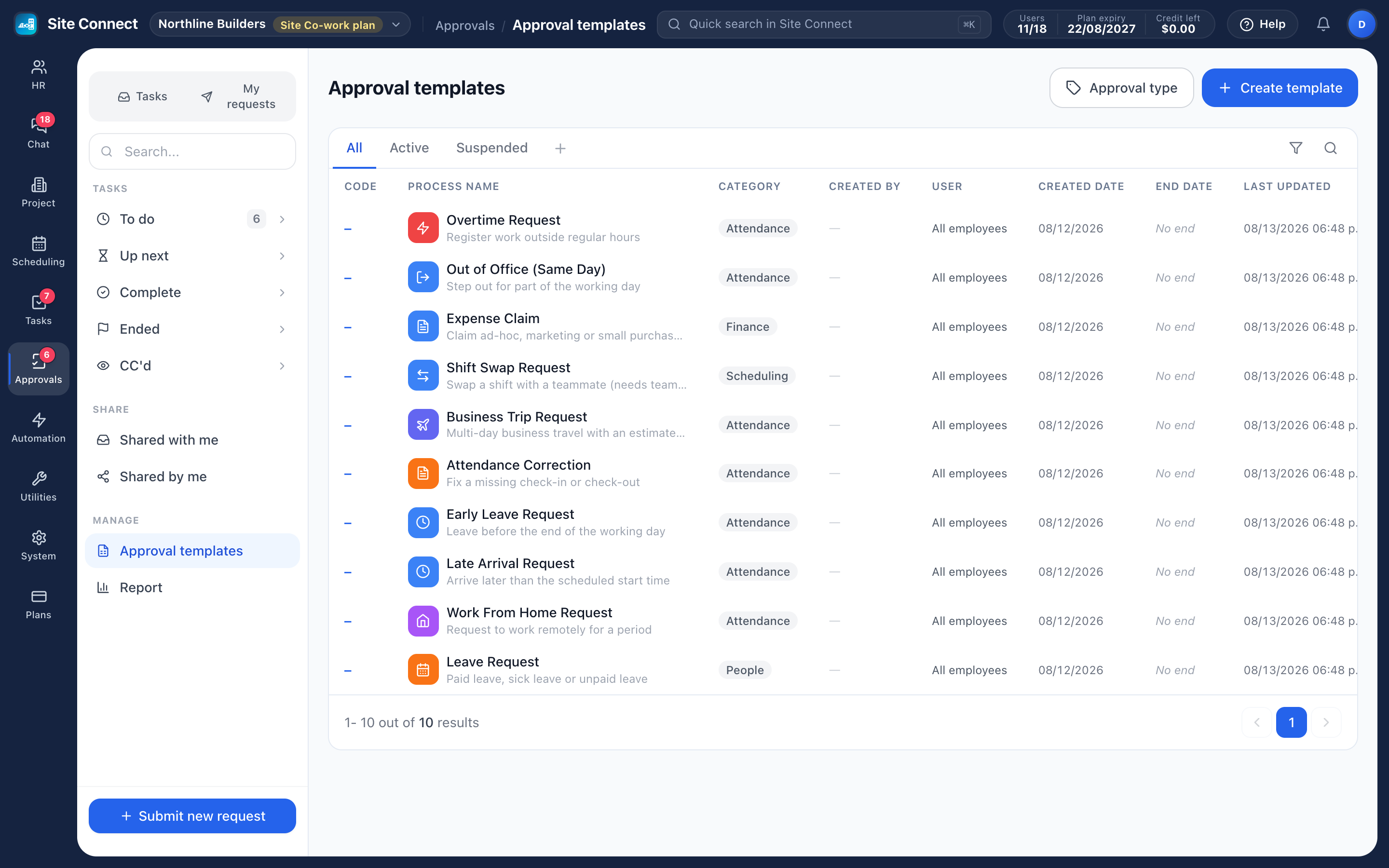This screenshot has height=868, width=1389.
Task: Open Automation in left navigation
Action: click(x=39, y=428)
